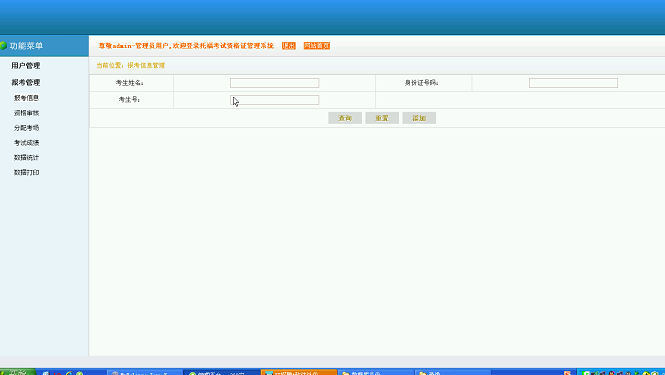Go to 分配考场 in sidebar
Viewport: 665px width, 375px height.
(x=26, y=128)
